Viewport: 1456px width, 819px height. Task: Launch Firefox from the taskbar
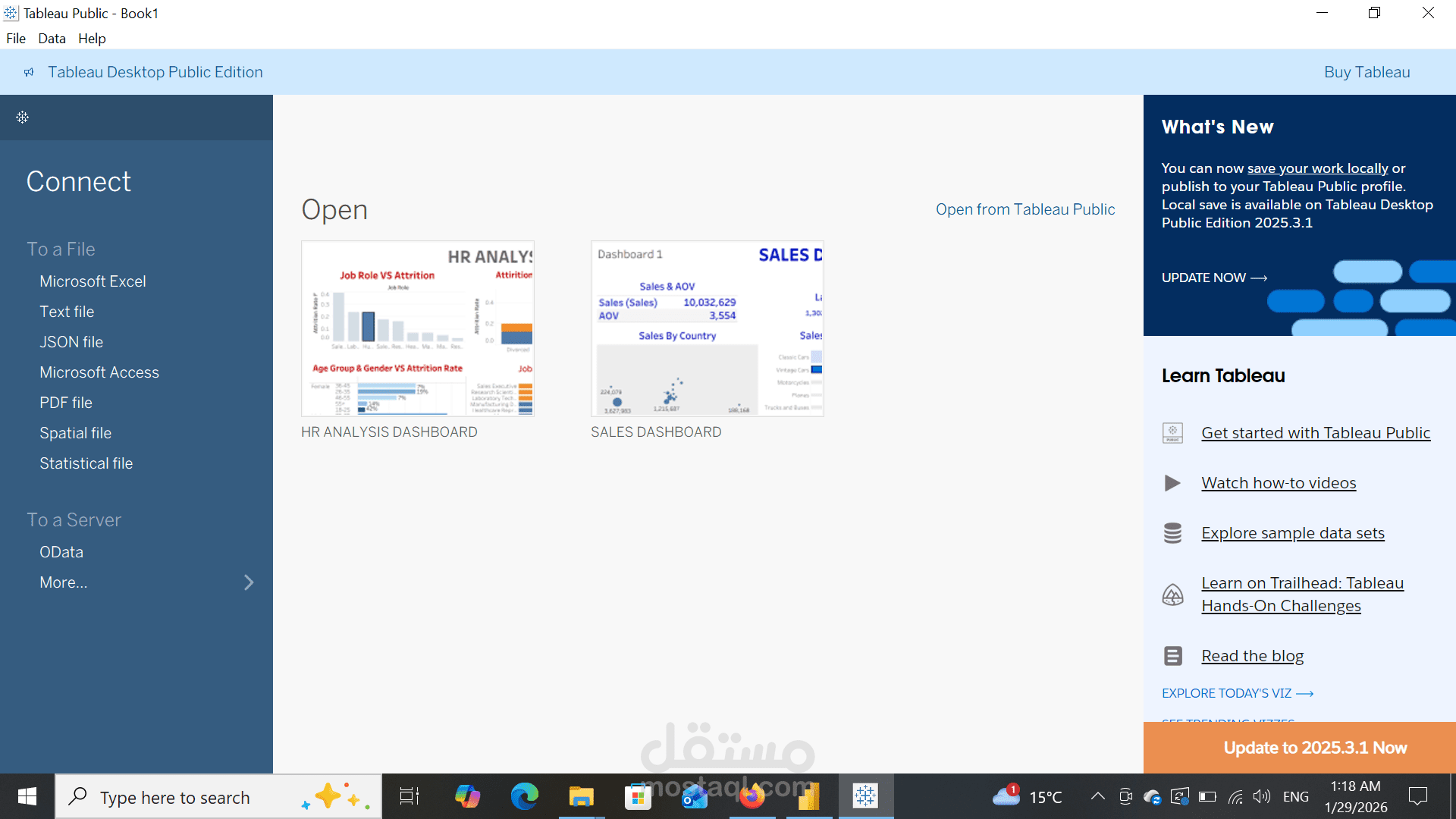[752, 796]
